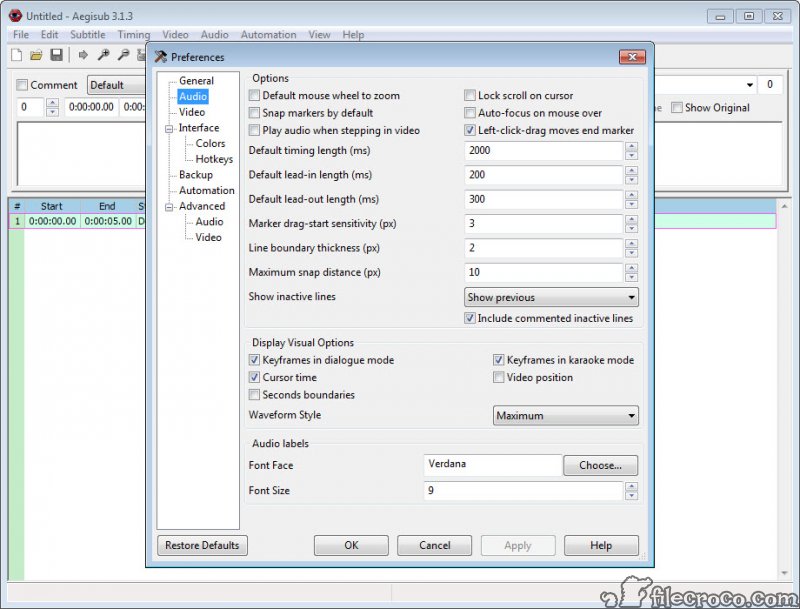
Task: Open the Subtitle menu
Action: [88, 35]
